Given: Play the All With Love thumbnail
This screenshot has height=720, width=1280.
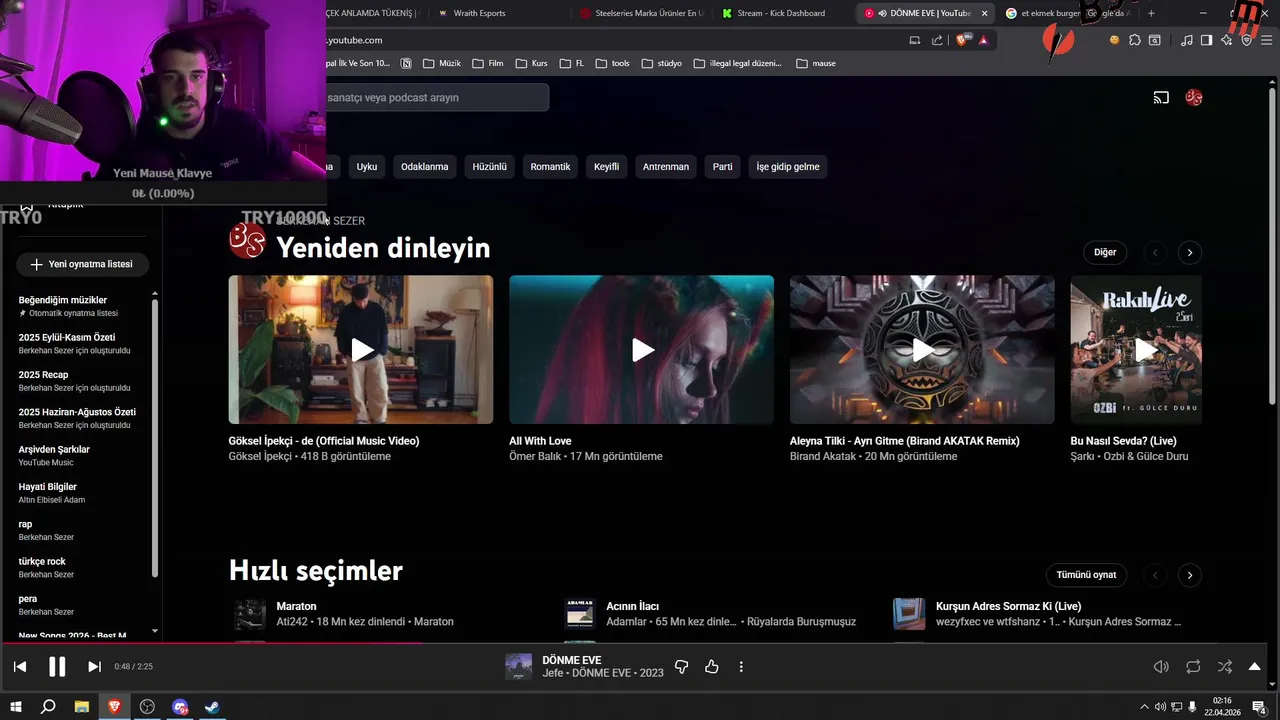Looking at the screenshot, I should [641, 350].
